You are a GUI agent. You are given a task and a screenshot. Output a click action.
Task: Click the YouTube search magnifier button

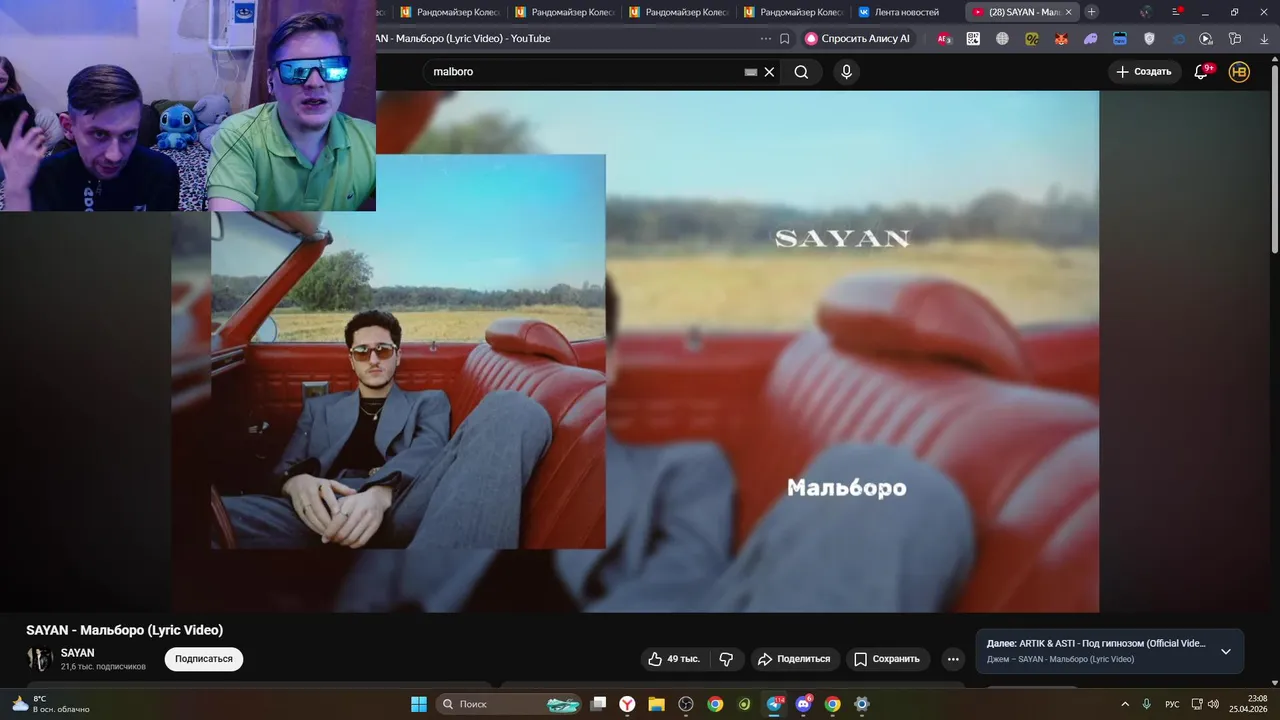click(801, 72)
